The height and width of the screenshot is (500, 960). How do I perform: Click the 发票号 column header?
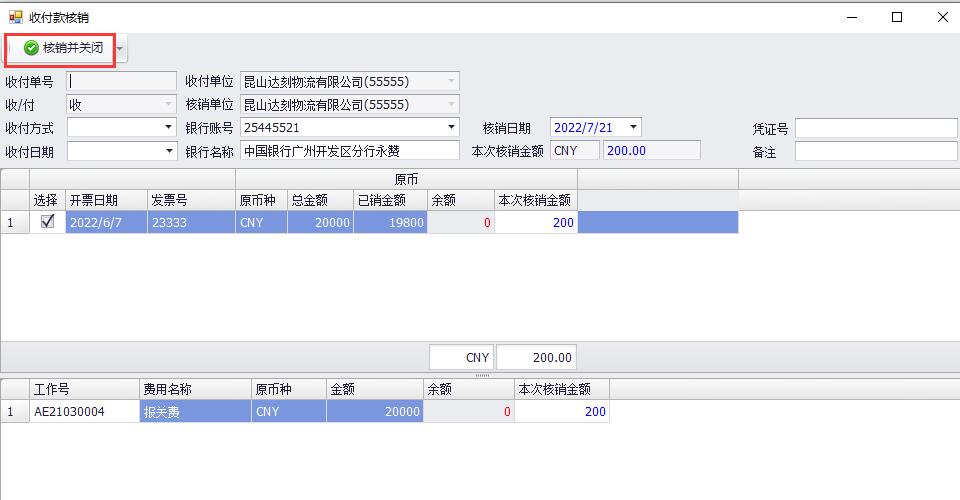(x=191, y=200)
